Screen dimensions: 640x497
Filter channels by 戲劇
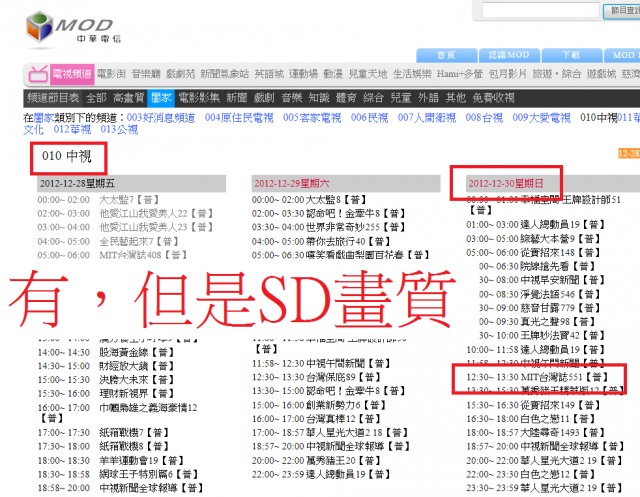tap(264, 98)
